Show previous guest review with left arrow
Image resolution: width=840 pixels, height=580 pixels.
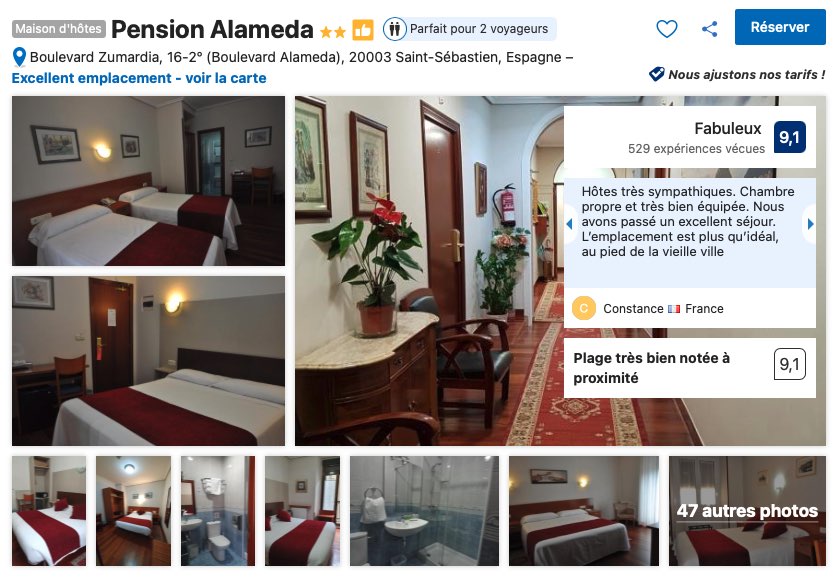tap(569, 224)
